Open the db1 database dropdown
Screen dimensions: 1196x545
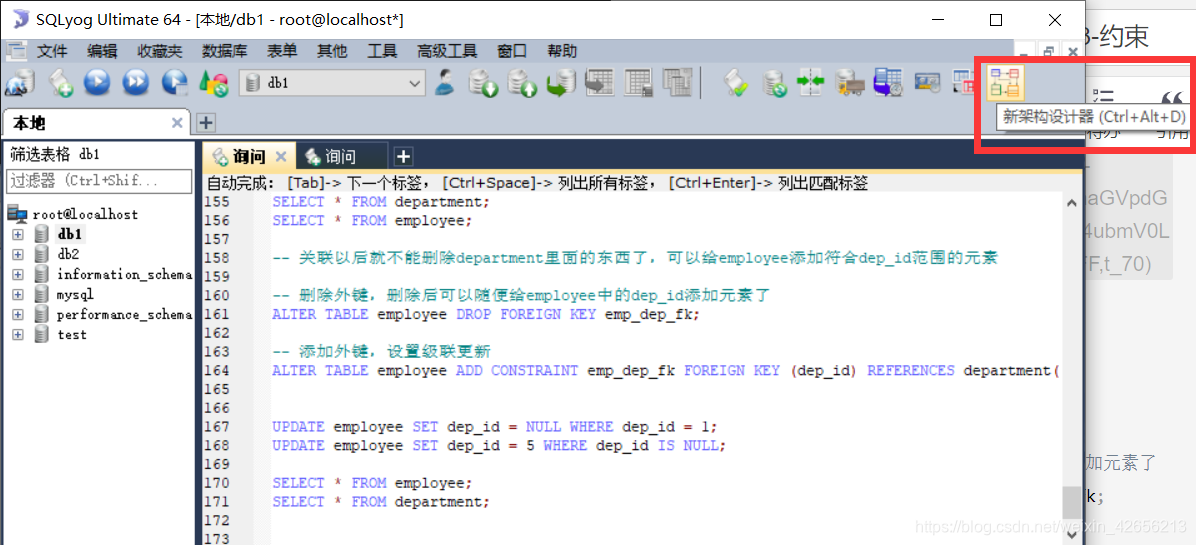tap(333, 82)
